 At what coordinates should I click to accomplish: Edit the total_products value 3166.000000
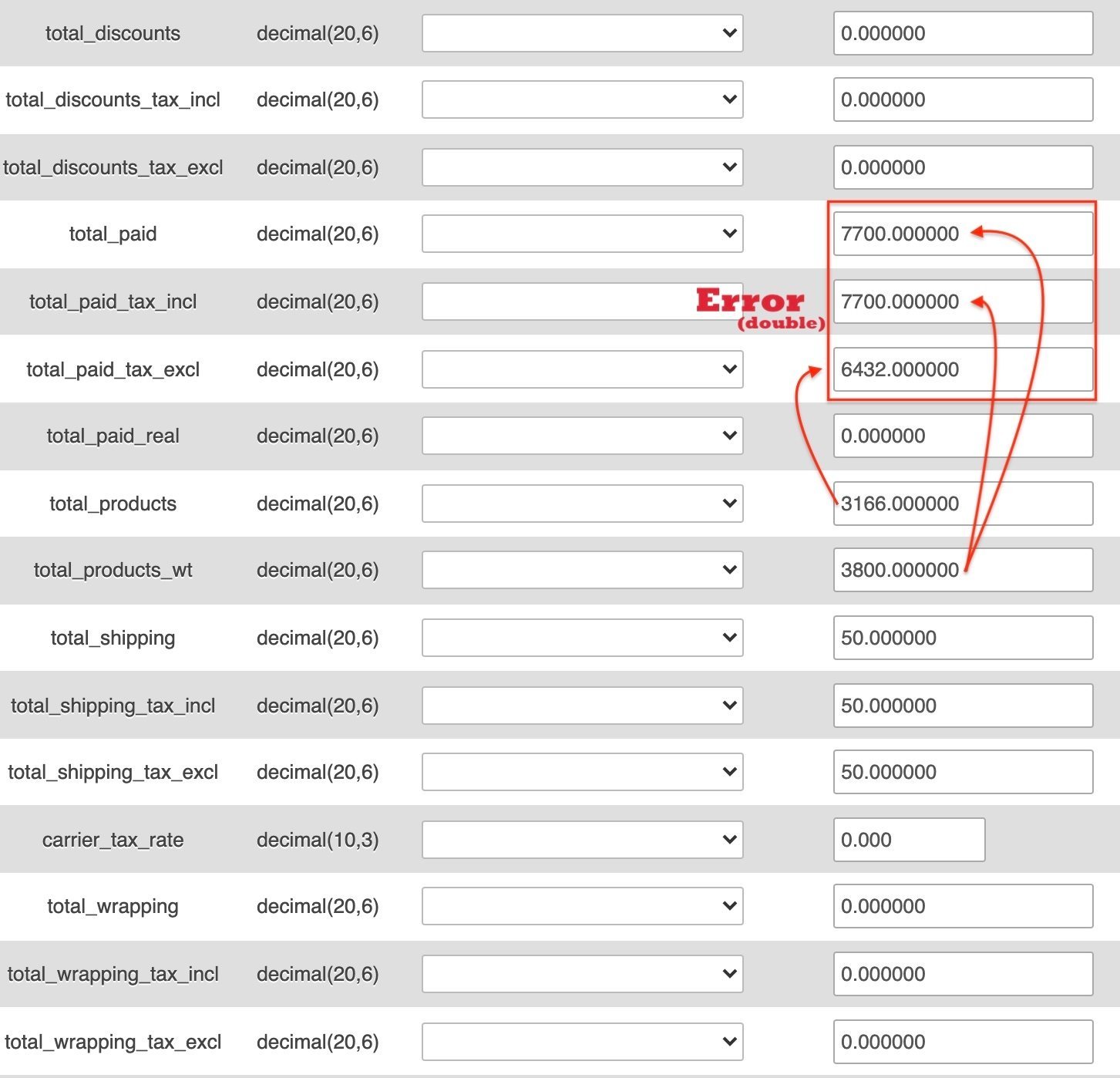[x=963, y=504]
